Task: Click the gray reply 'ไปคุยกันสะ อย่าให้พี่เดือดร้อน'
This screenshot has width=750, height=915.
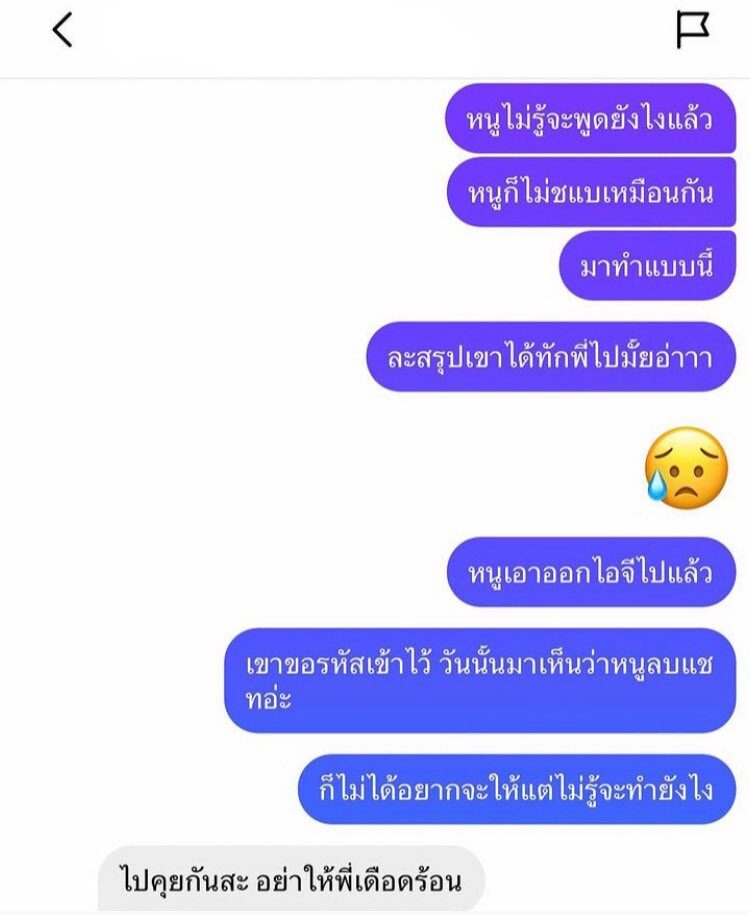Action: click(x=291, y=880)
